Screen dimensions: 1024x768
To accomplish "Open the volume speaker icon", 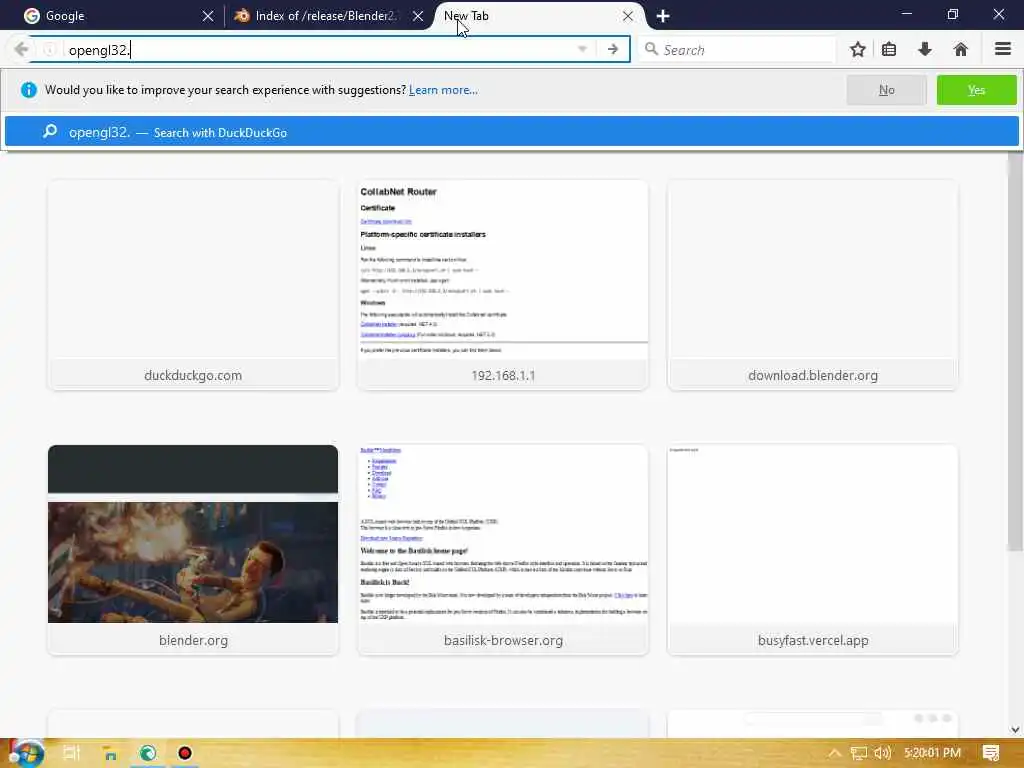I will (x=883, y=753).
